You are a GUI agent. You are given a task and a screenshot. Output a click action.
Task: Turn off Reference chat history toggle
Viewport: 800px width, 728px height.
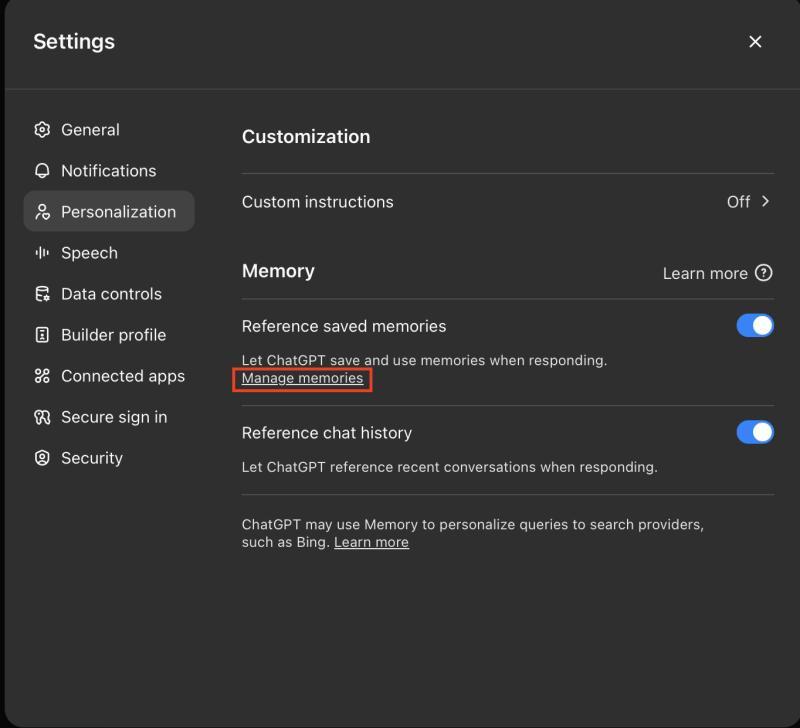(755, 432)
